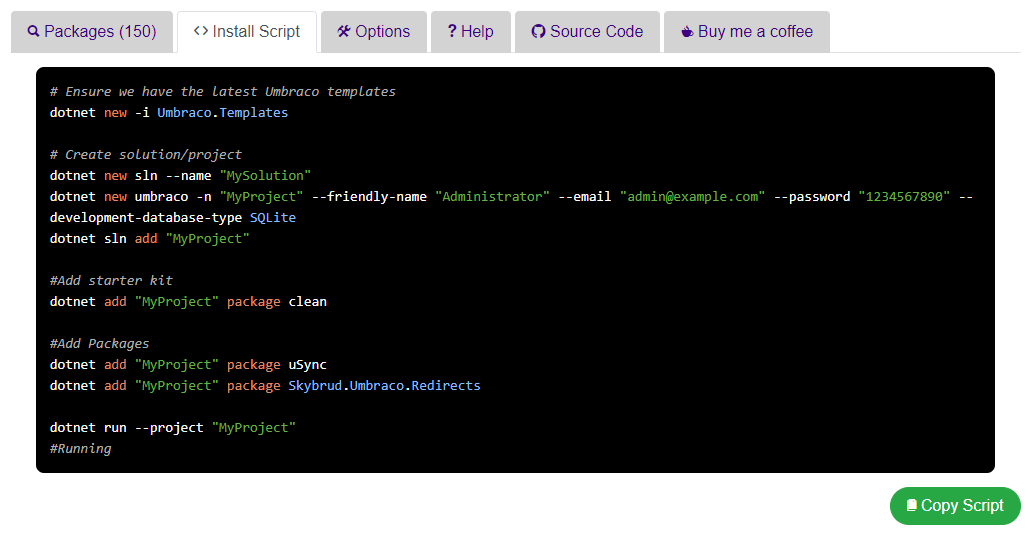Click the 'Skybrud.Umbraco.Redirects' package name
Viewport: 1031px width, 542px height.
pyautogui.click(x=384, y=386)
